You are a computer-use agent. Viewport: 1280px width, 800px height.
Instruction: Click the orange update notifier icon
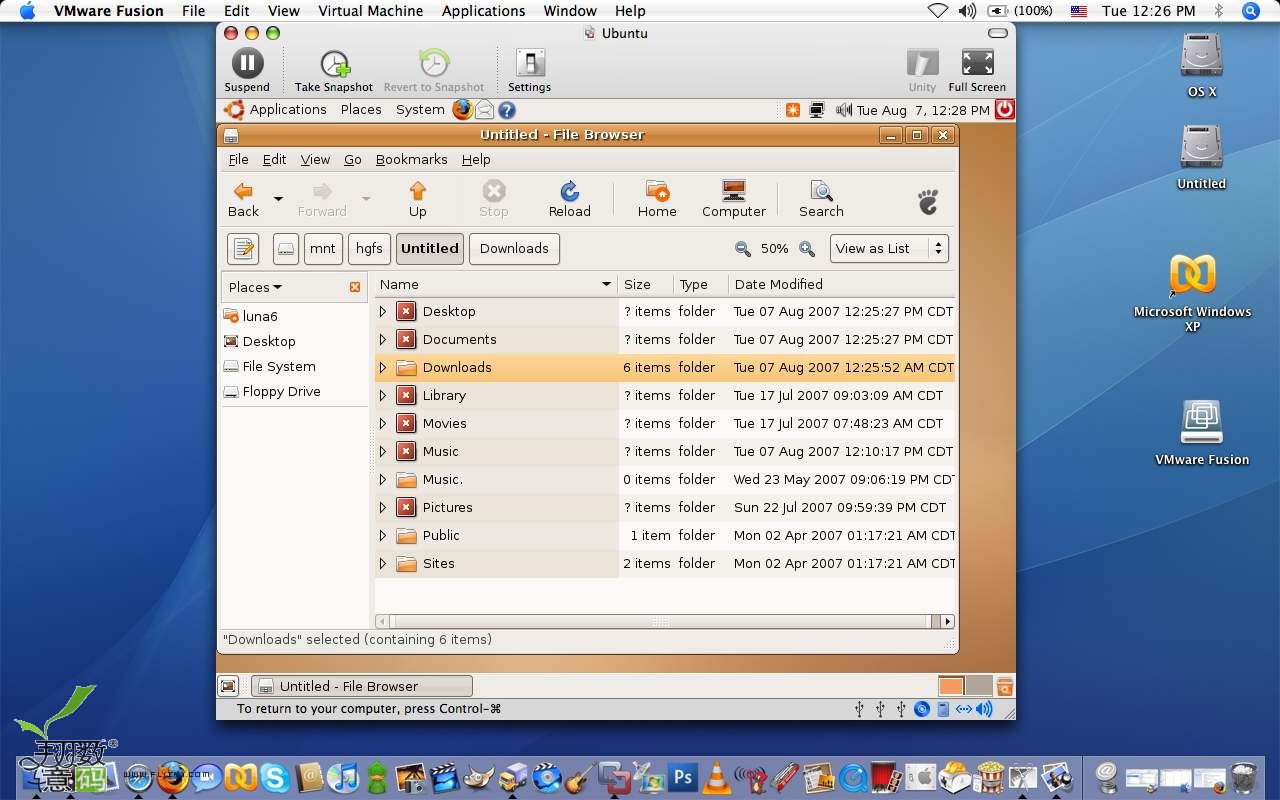pos(793,110)
